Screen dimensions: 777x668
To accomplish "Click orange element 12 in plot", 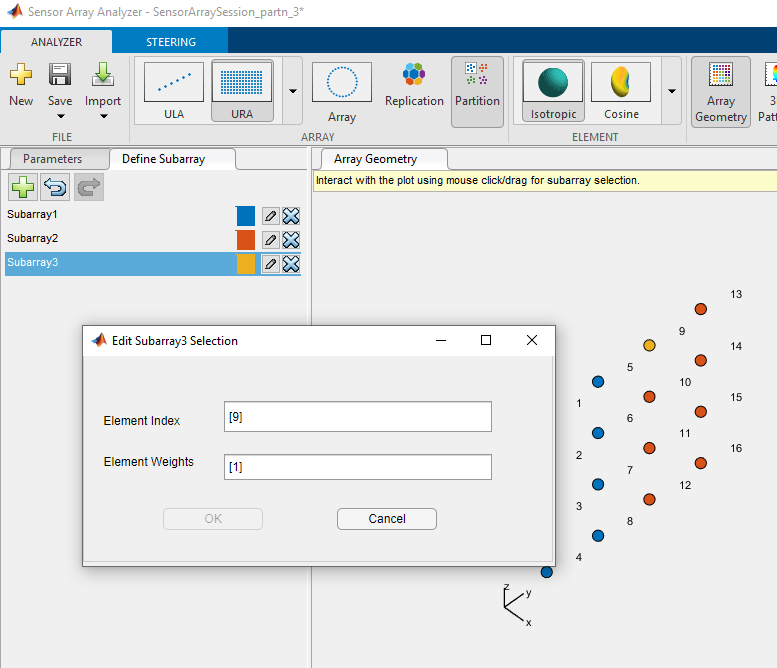I will pos(649,499).
